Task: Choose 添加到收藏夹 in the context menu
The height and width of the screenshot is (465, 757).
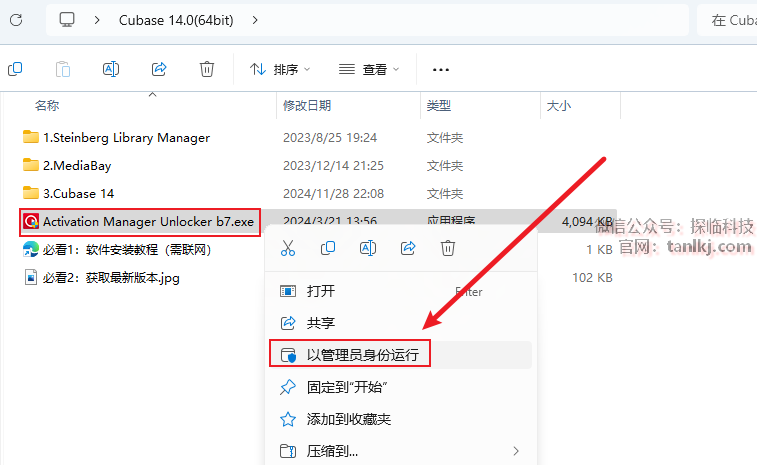Action: coord(400,419)
